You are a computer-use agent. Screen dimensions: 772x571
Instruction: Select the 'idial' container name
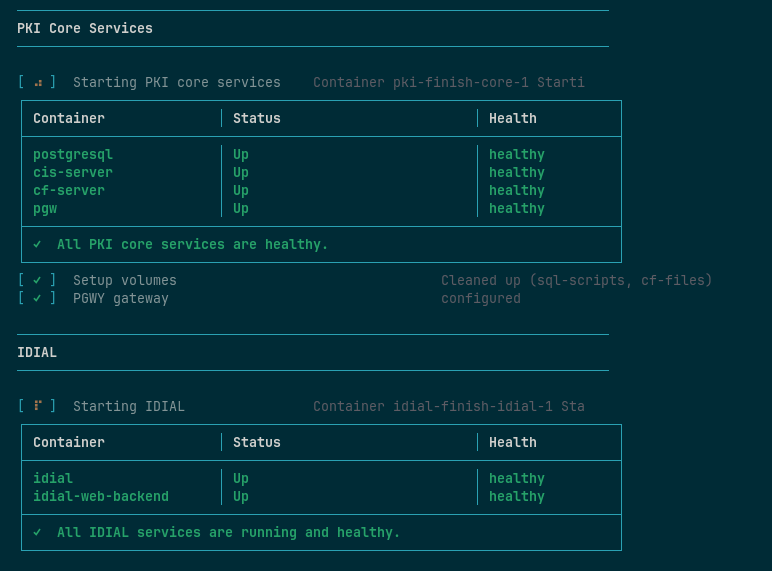(x=53, y=478)
